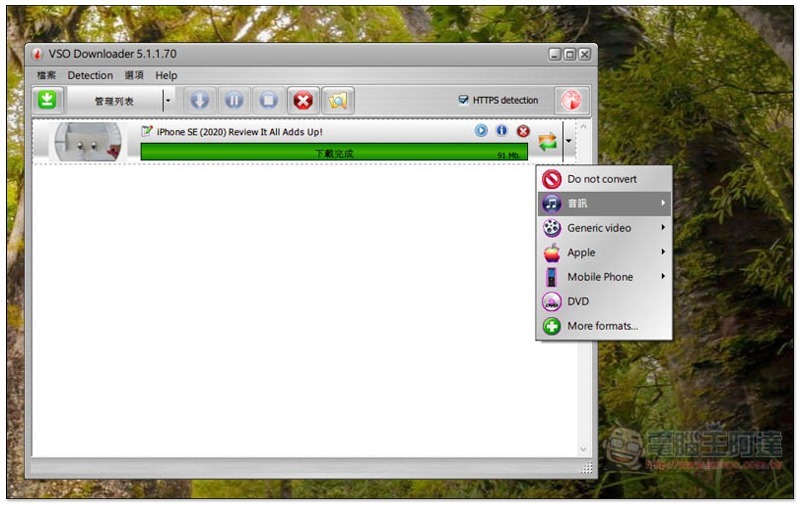Stop downloads with the stop icon
Screen dimensions: 800x505
point(268,100)
